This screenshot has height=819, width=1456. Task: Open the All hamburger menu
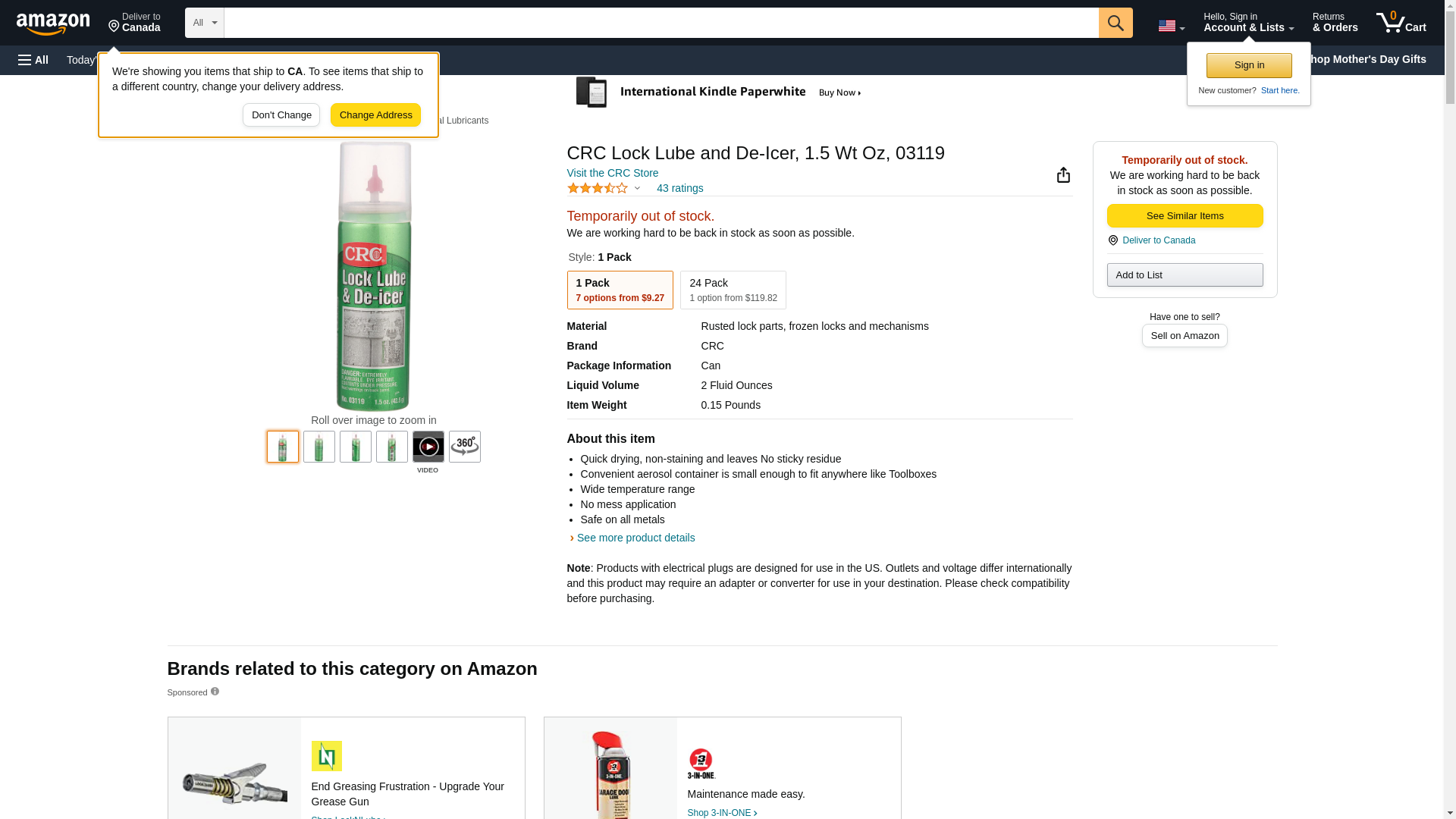click(33, 60)
